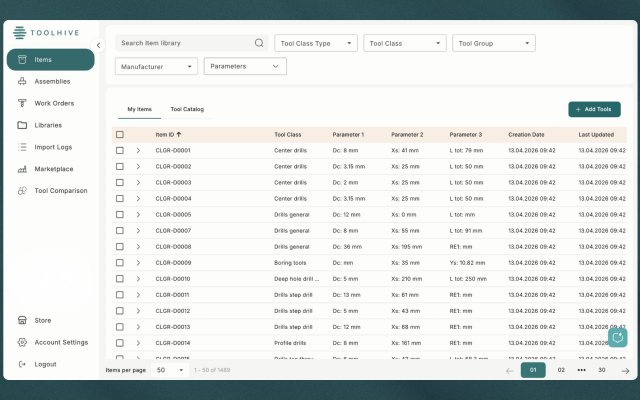The height and width of the screenshot is (400, 640).
Task: Click item ID CLGR-D0010
Action: click(173, 279)
